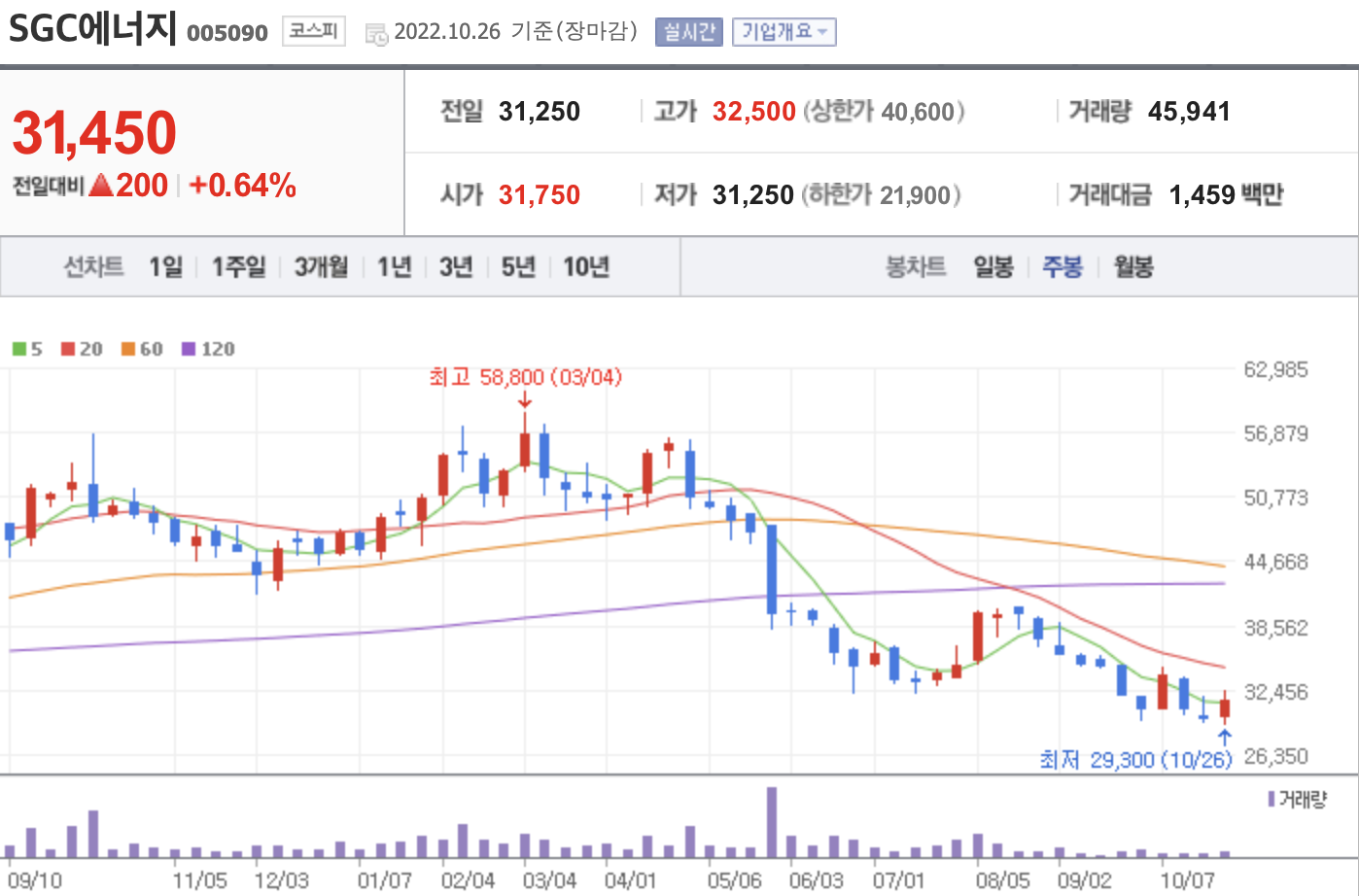Click the stock code 005090

click(x=227, y=33)
